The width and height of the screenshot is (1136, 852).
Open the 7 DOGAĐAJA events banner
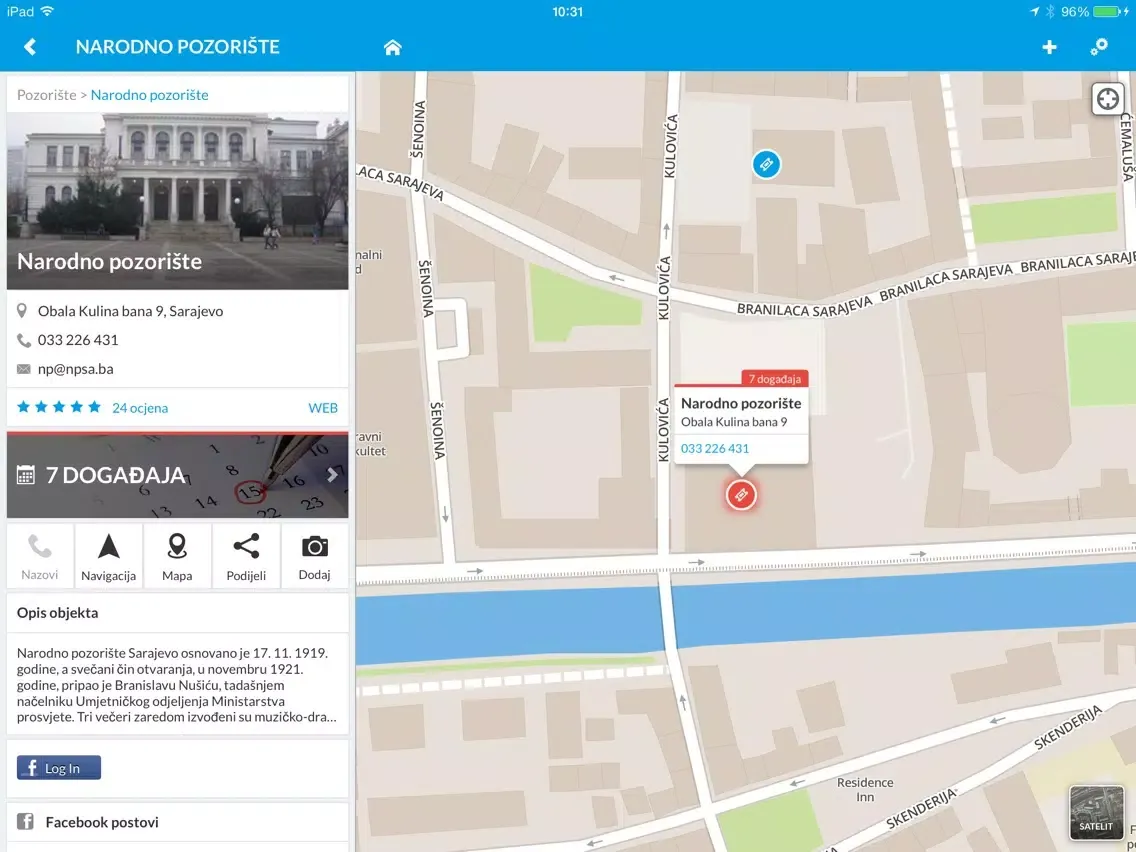(x=178, y=475)
